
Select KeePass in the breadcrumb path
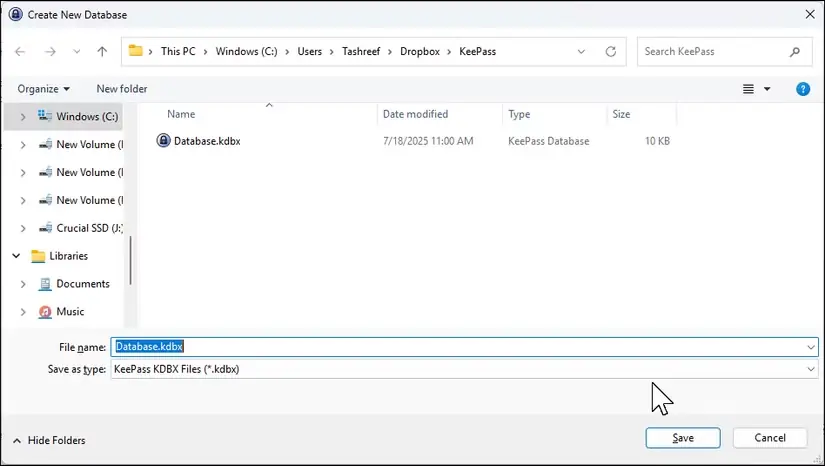(477, 52)
